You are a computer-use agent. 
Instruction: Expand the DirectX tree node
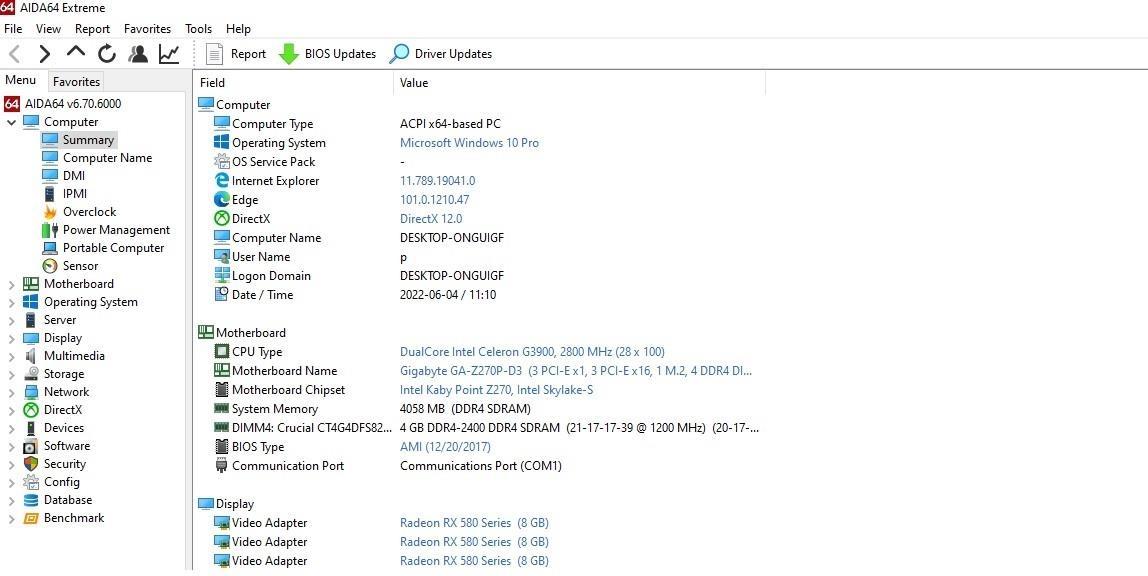(x=11, y=410)
